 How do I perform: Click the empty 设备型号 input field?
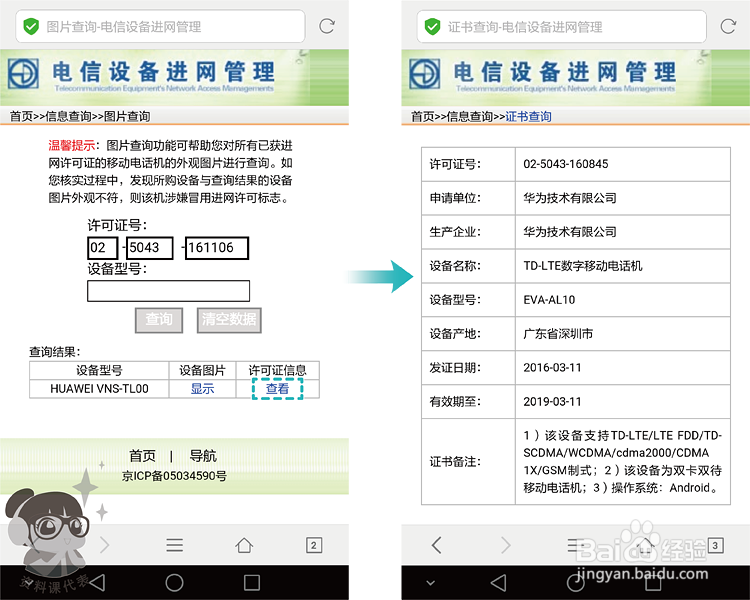pos(168,291)
